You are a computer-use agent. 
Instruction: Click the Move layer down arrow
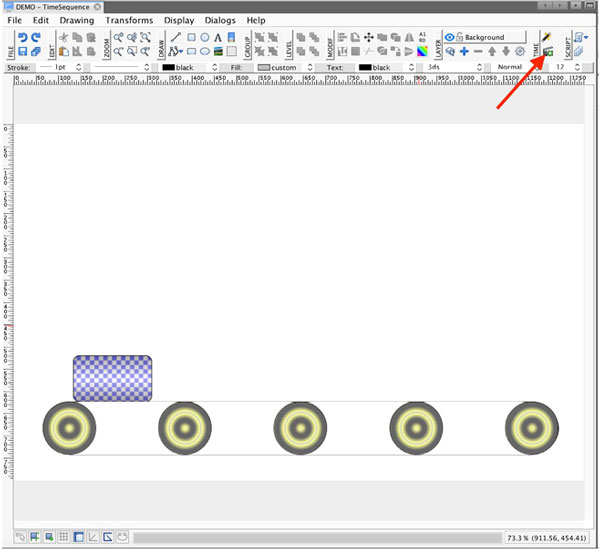tap(506, 51)
